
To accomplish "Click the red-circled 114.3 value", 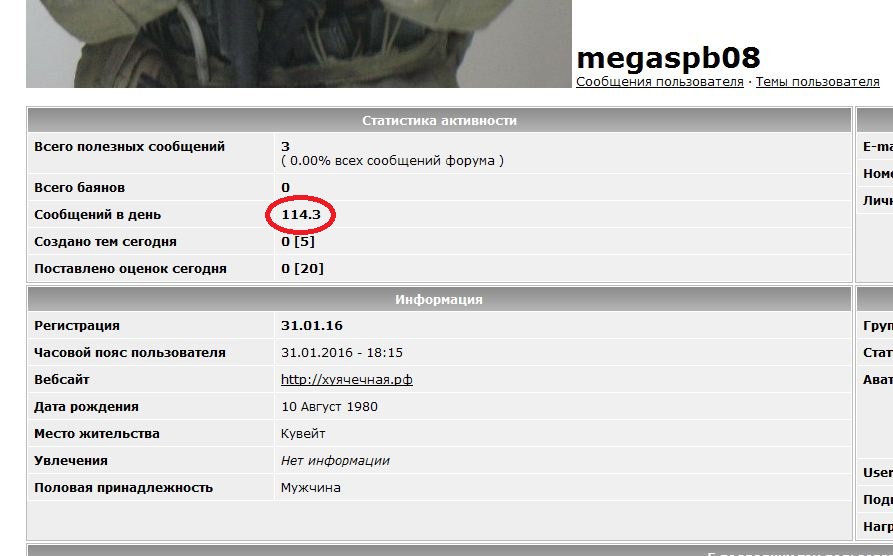I will click(300, 214).
